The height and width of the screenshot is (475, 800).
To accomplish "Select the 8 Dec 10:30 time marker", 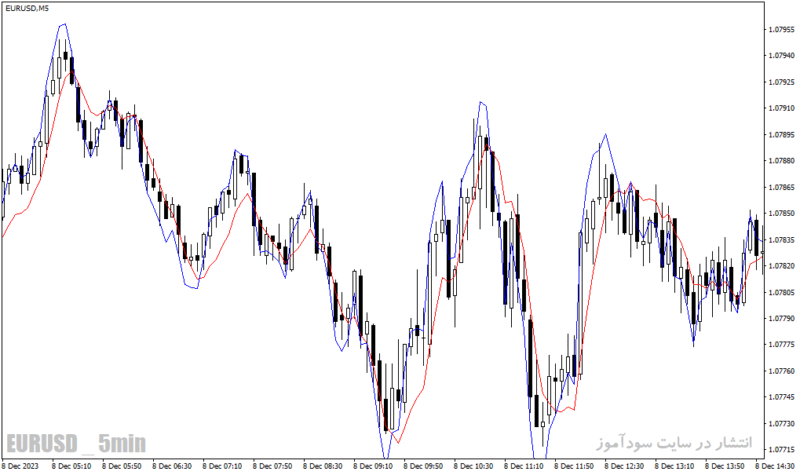I will coord(473,466).
